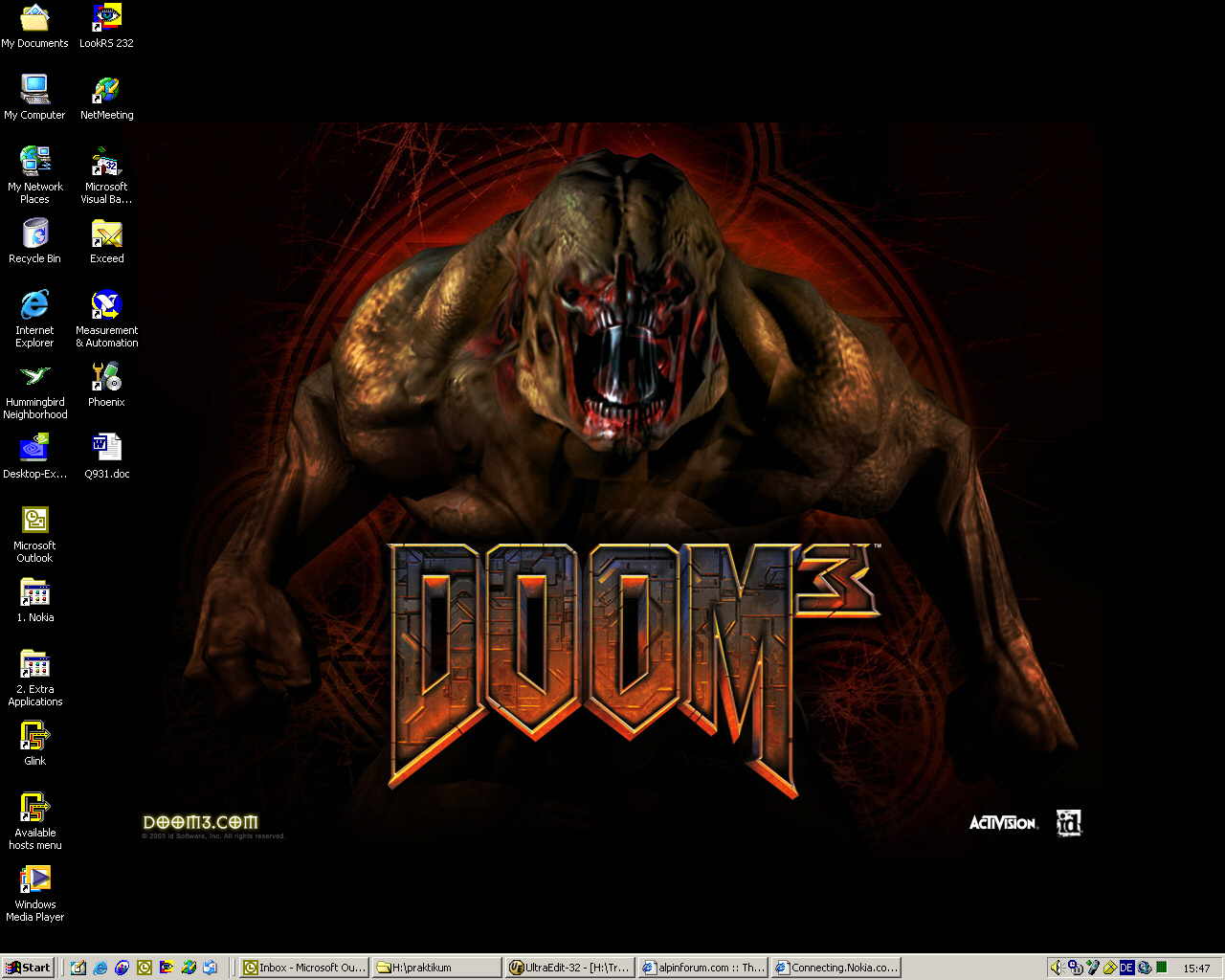Click the DE keyboard language indicator
1225x980 pixels.
pos(1126,968)
